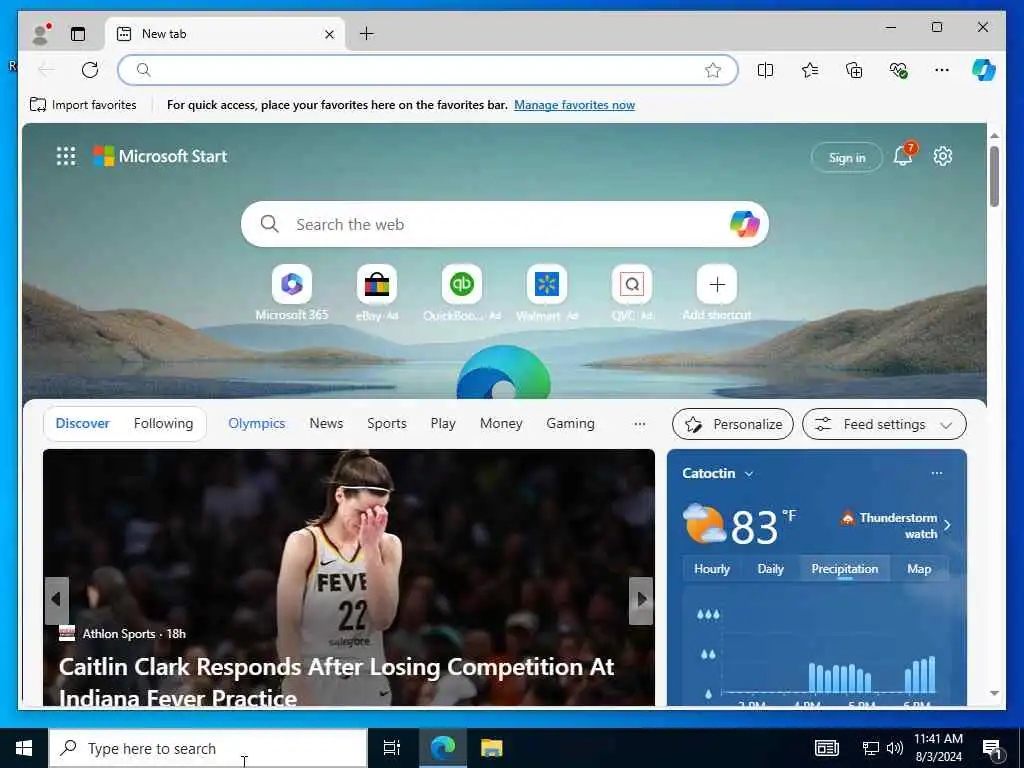Open page settings gear icon
Screen dimensions: 1024x768
pyautogui.click(x=942, y=156)
